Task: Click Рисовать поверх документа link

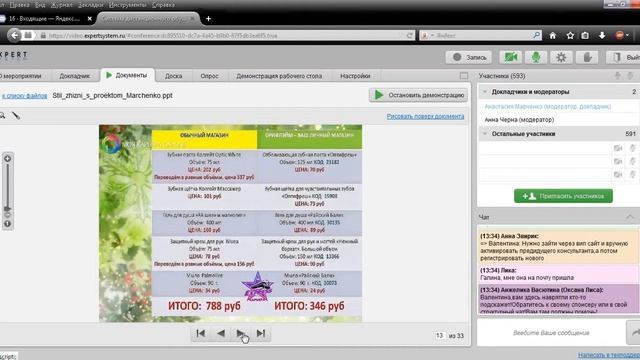Action: 425,116
